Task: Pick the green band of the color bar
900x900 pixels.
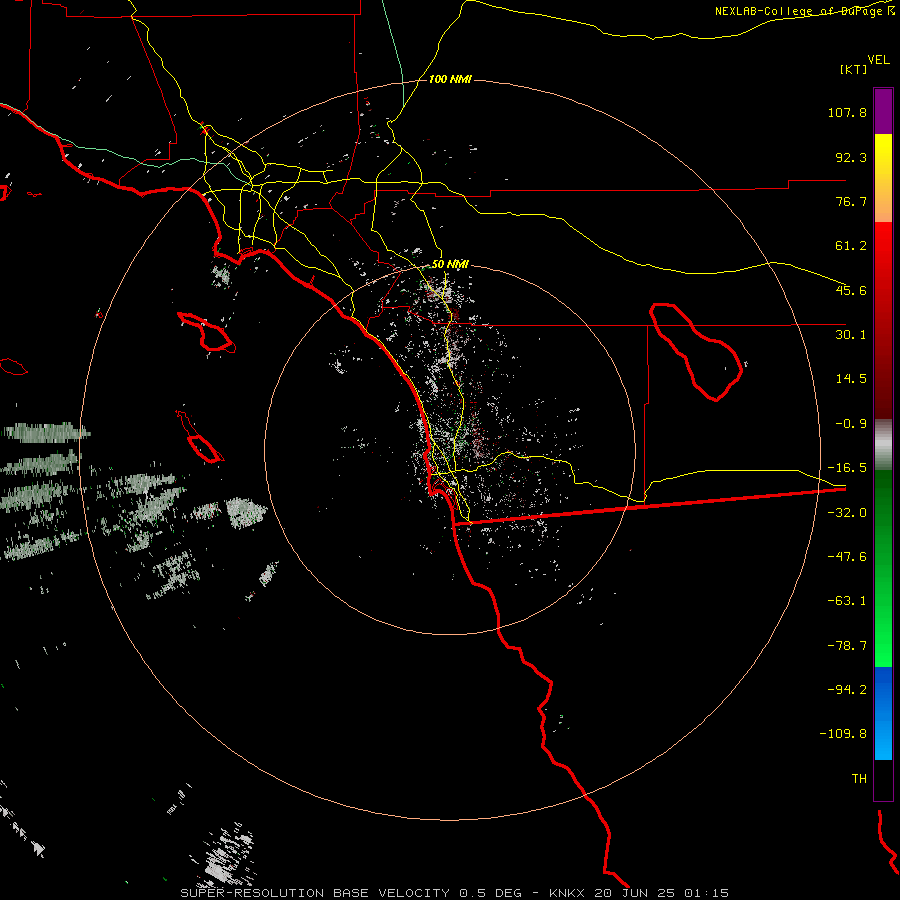Action: pyautogui.click(x=883, y=568)
